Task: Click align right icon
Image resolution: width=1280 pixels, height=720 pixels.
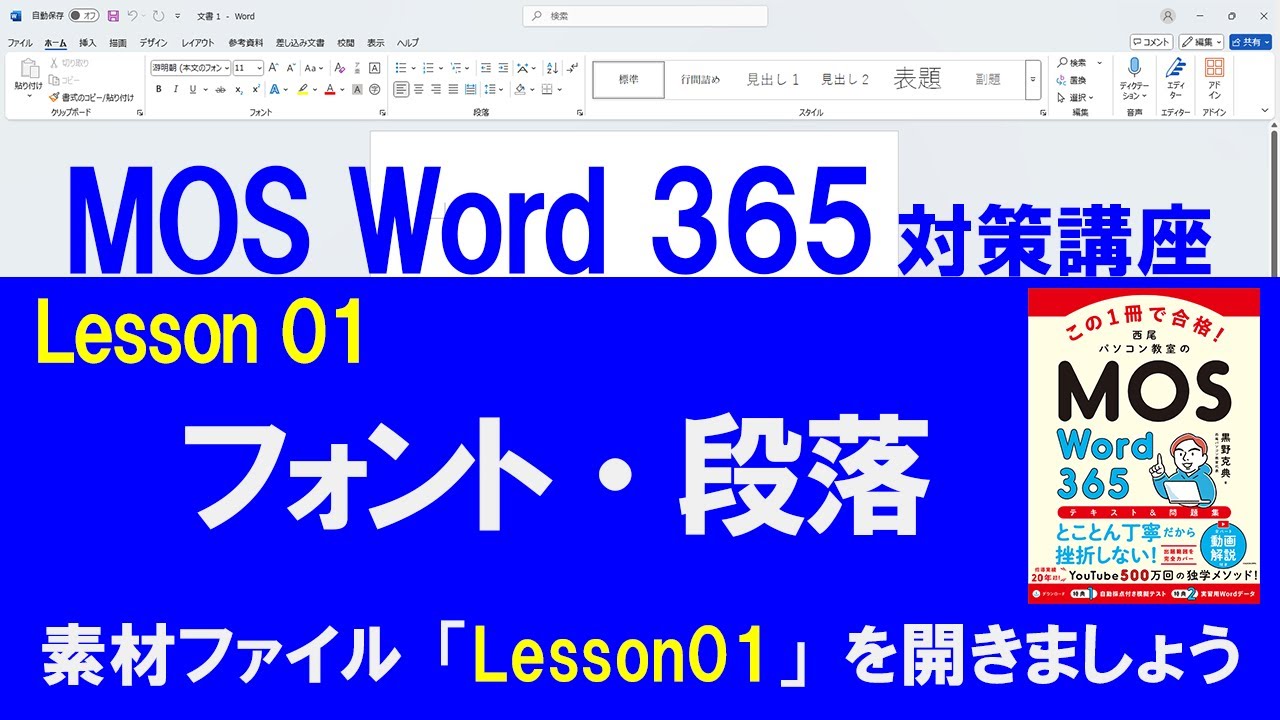Action: [436, 89]
